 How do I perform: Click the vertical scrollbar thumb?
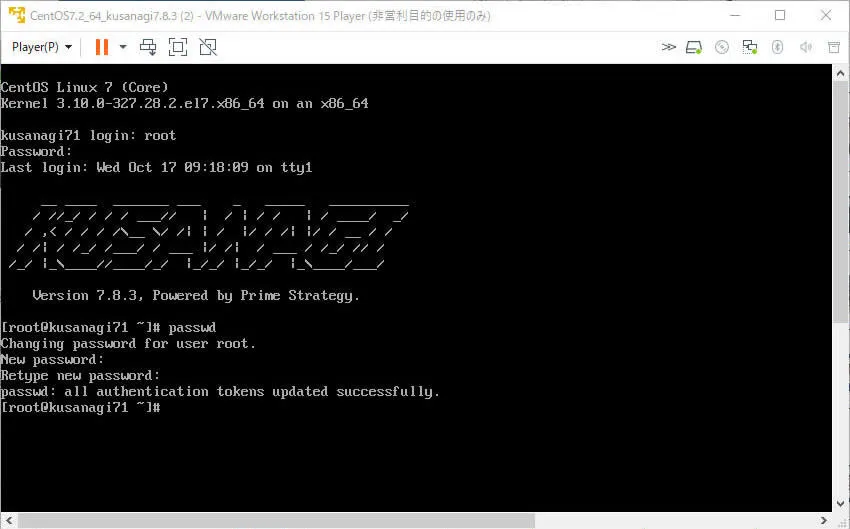tap(840, 202)
